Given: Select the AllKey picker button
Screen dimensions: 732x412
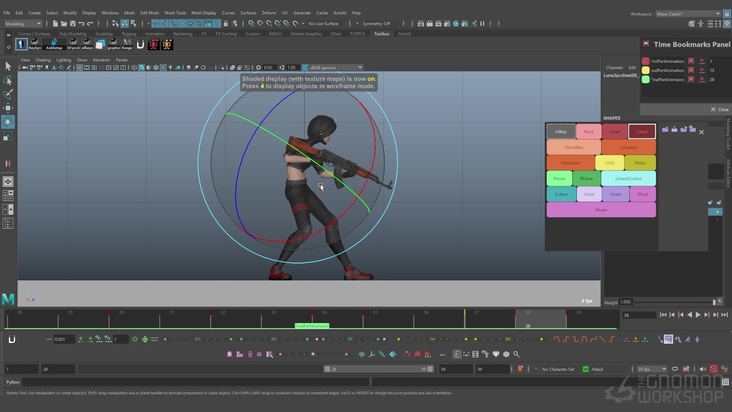Looking at the screenshot, I should (x=560, y=131).
